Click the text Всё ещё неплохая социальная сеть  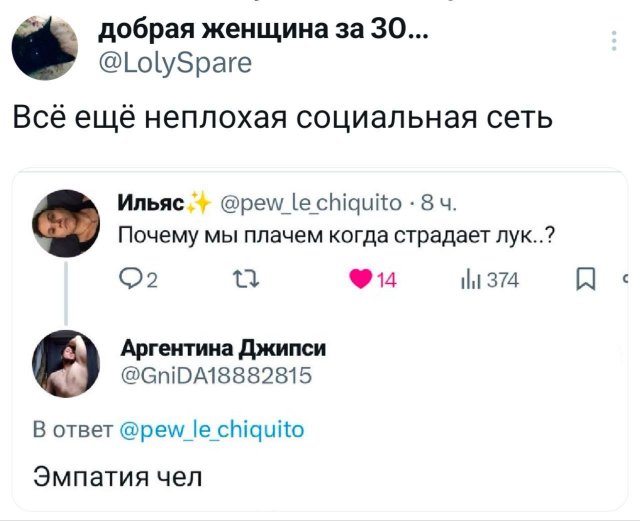283,121
